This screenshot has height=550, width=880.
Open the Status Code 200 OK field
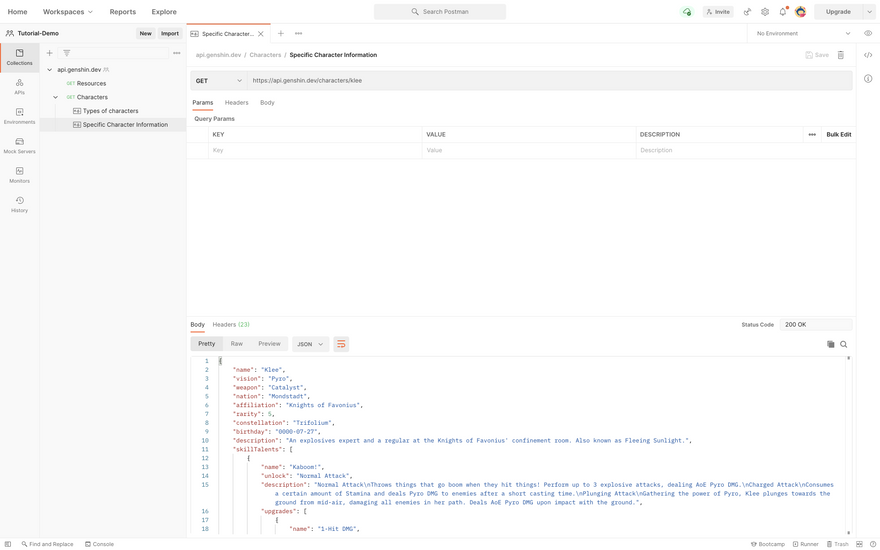(815, 325)
